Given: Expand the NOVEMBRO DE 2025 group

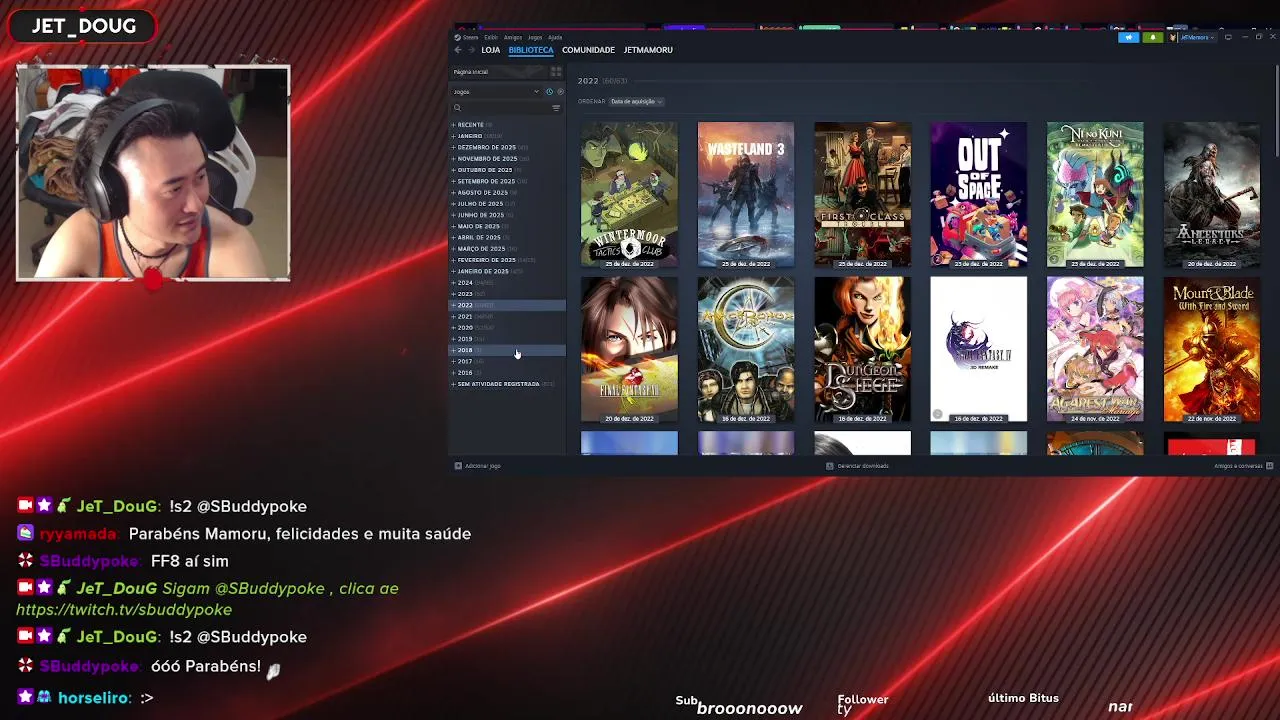Looking at the screenshot, I should [453, 159].
